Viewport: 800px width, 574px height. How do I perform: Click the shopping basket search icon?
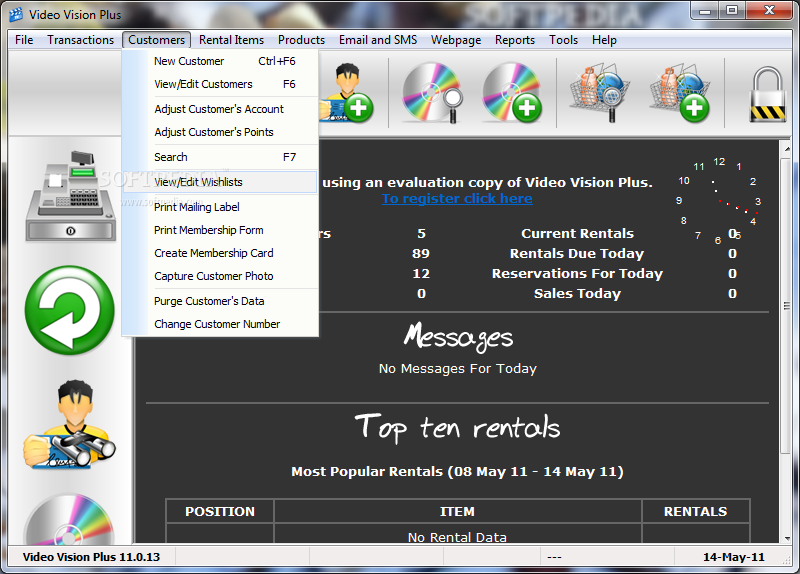click(x=599, y=93)
